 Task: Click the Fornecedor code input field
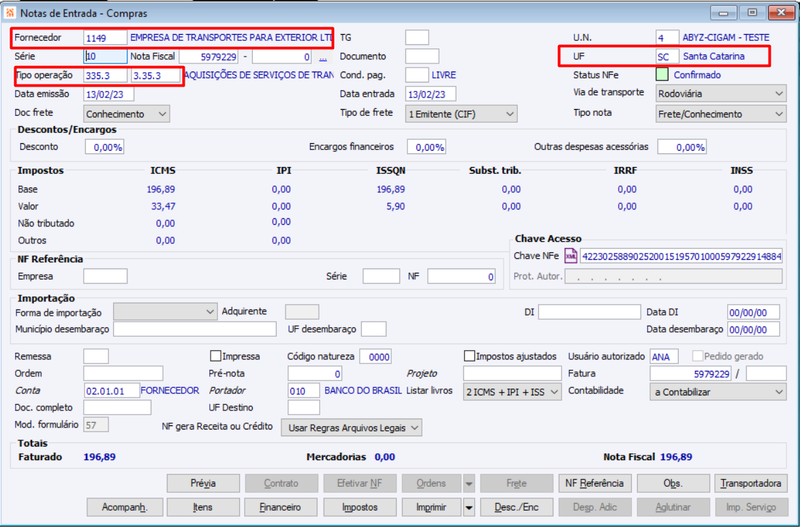tap(105, 38)
